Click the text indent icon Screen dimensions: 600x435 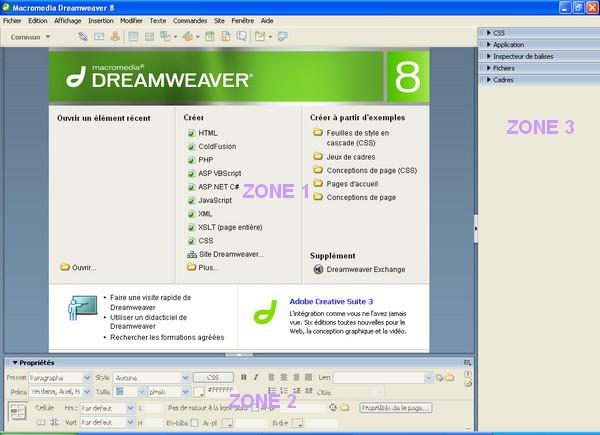309,391
